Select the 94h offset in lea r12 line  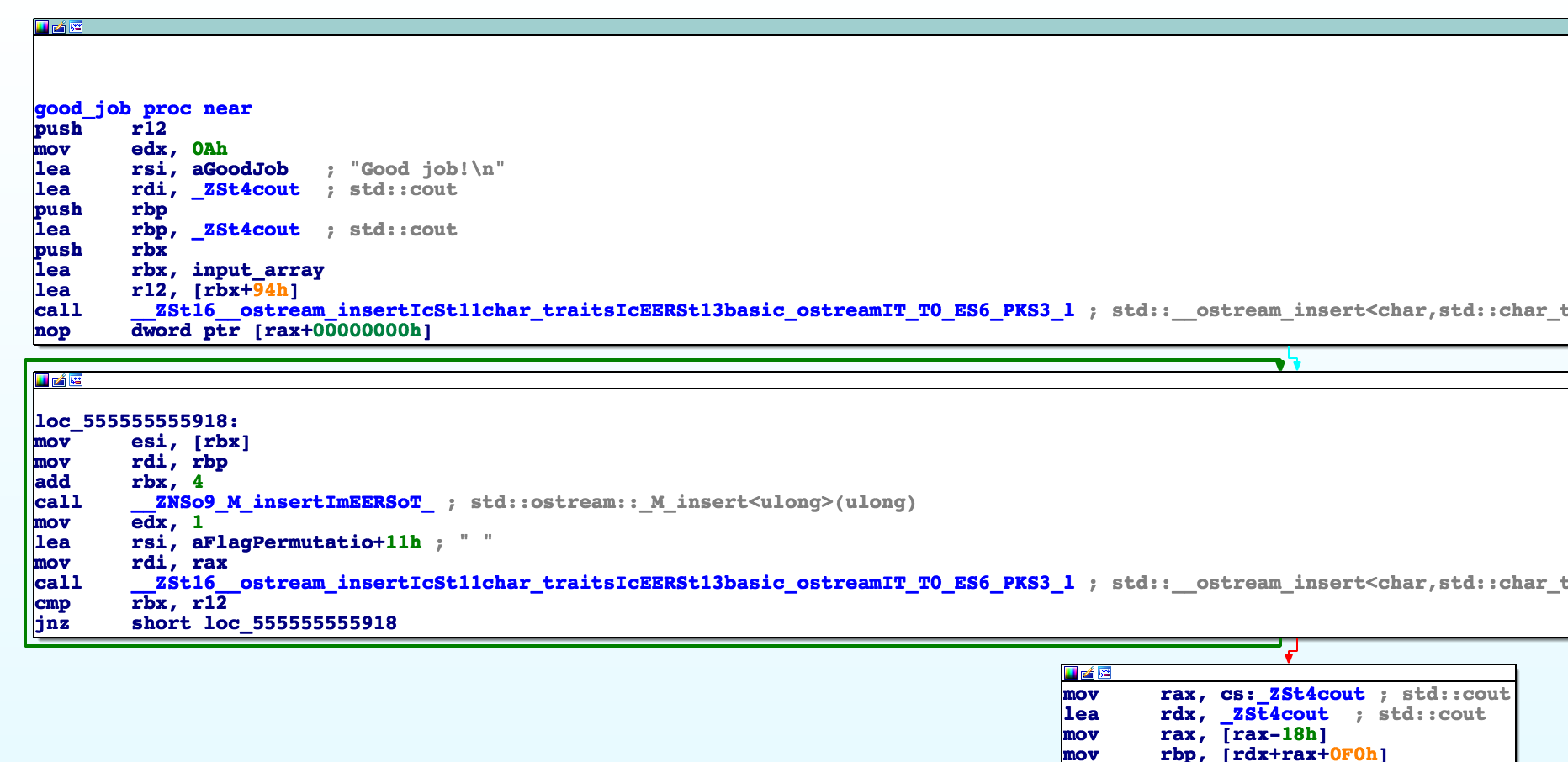point(270,290)
